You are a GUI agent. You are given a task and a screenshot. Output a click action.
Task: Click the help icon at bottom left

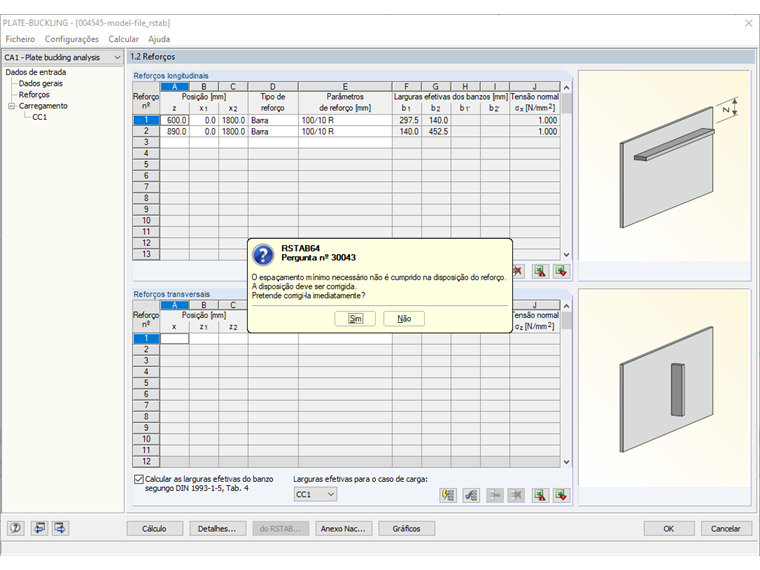(16, 528)
